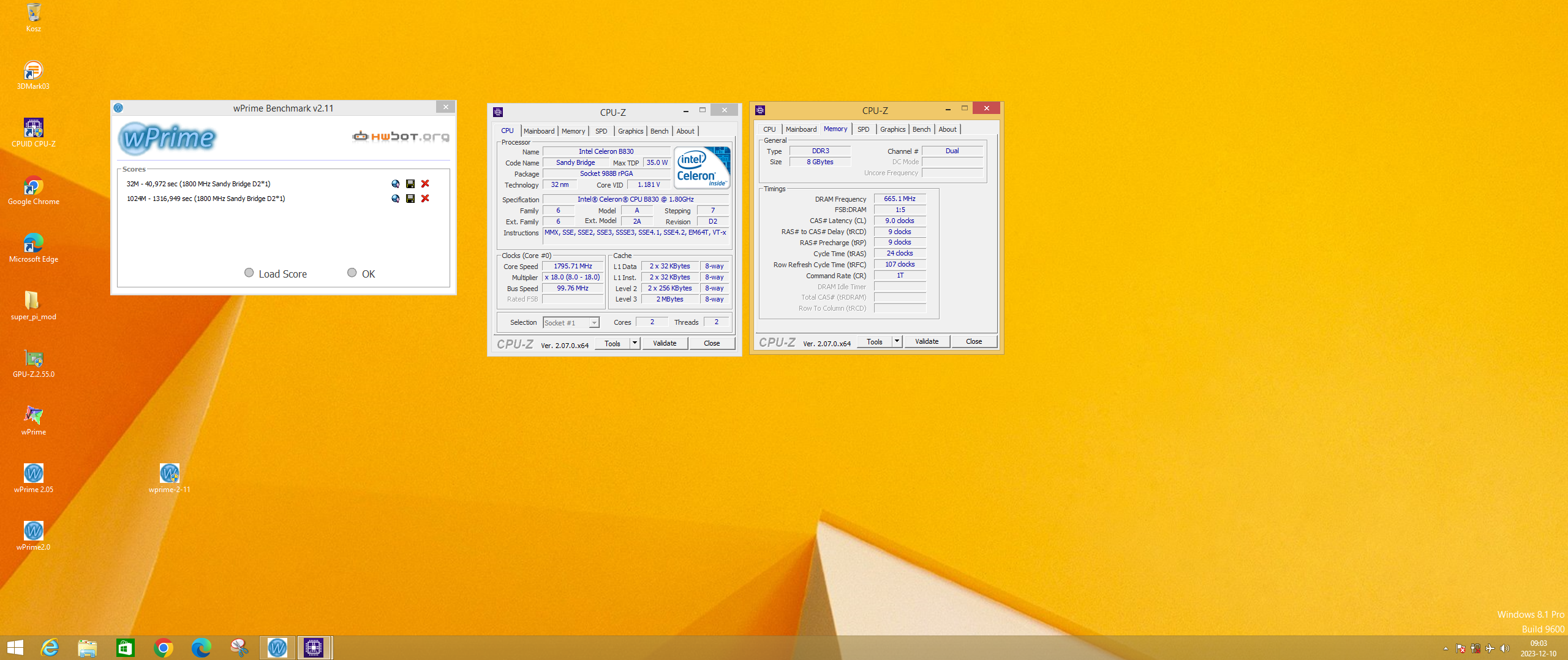
Task: Click the Intel Celeron inside logo badge
Action: (702, 167)
